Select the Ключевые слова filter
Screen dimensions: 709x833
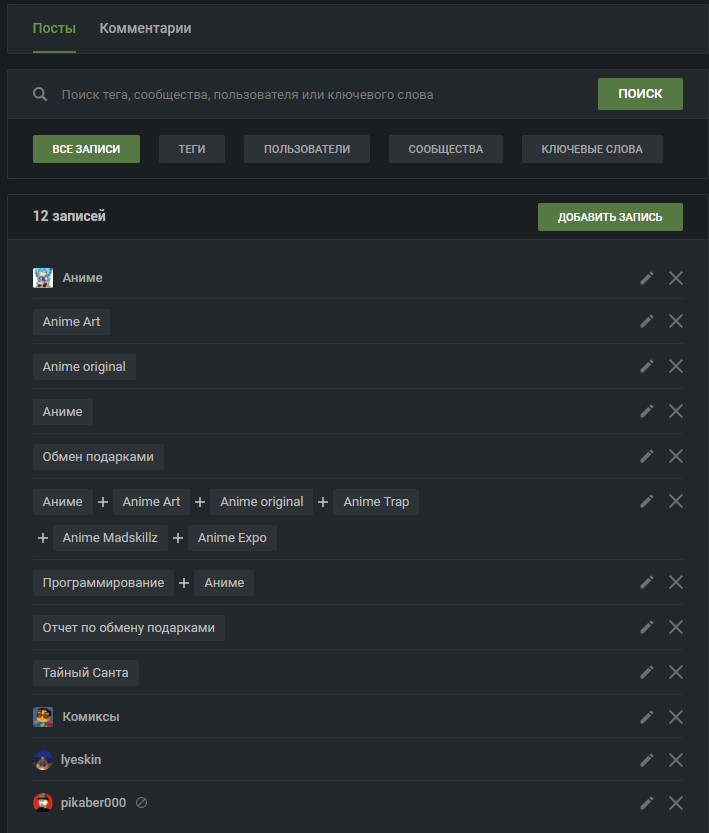point(592,149)
